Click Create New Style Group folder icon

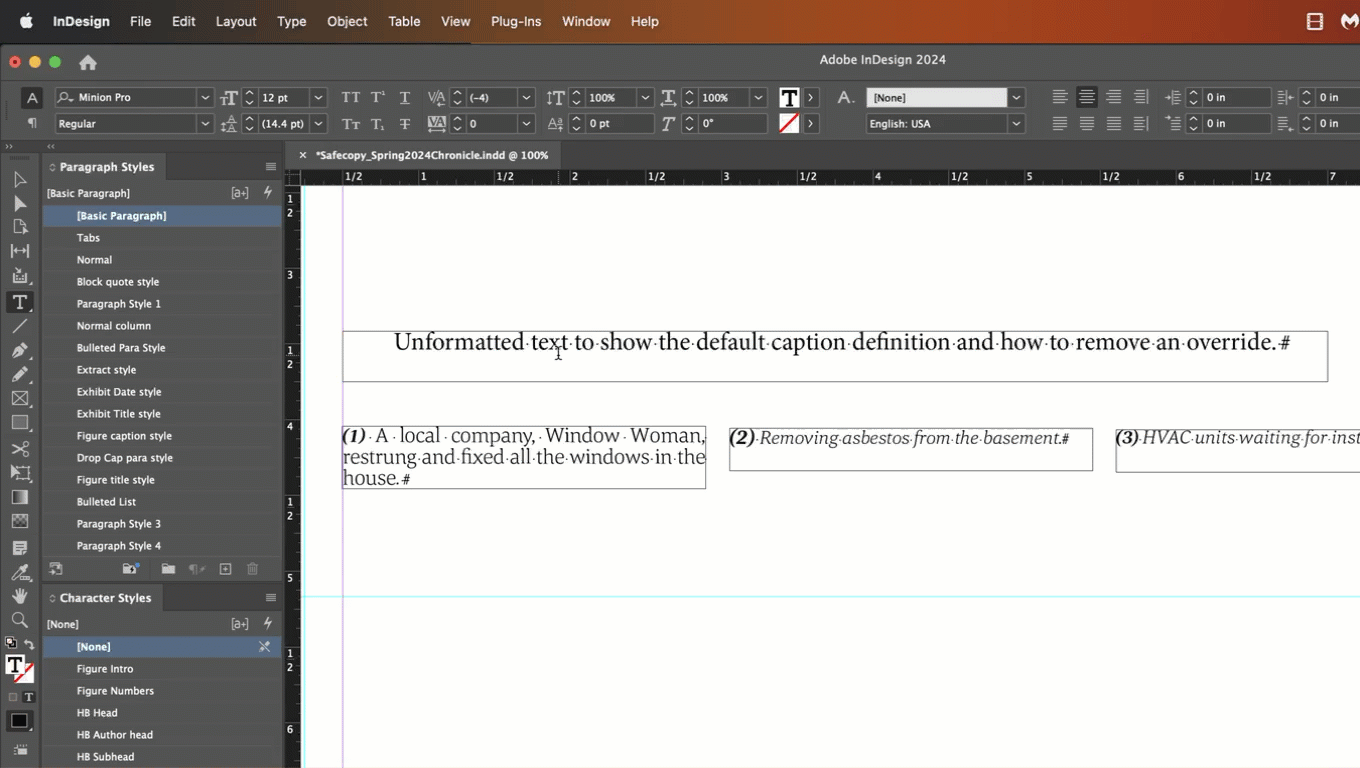tap(168, 569)
